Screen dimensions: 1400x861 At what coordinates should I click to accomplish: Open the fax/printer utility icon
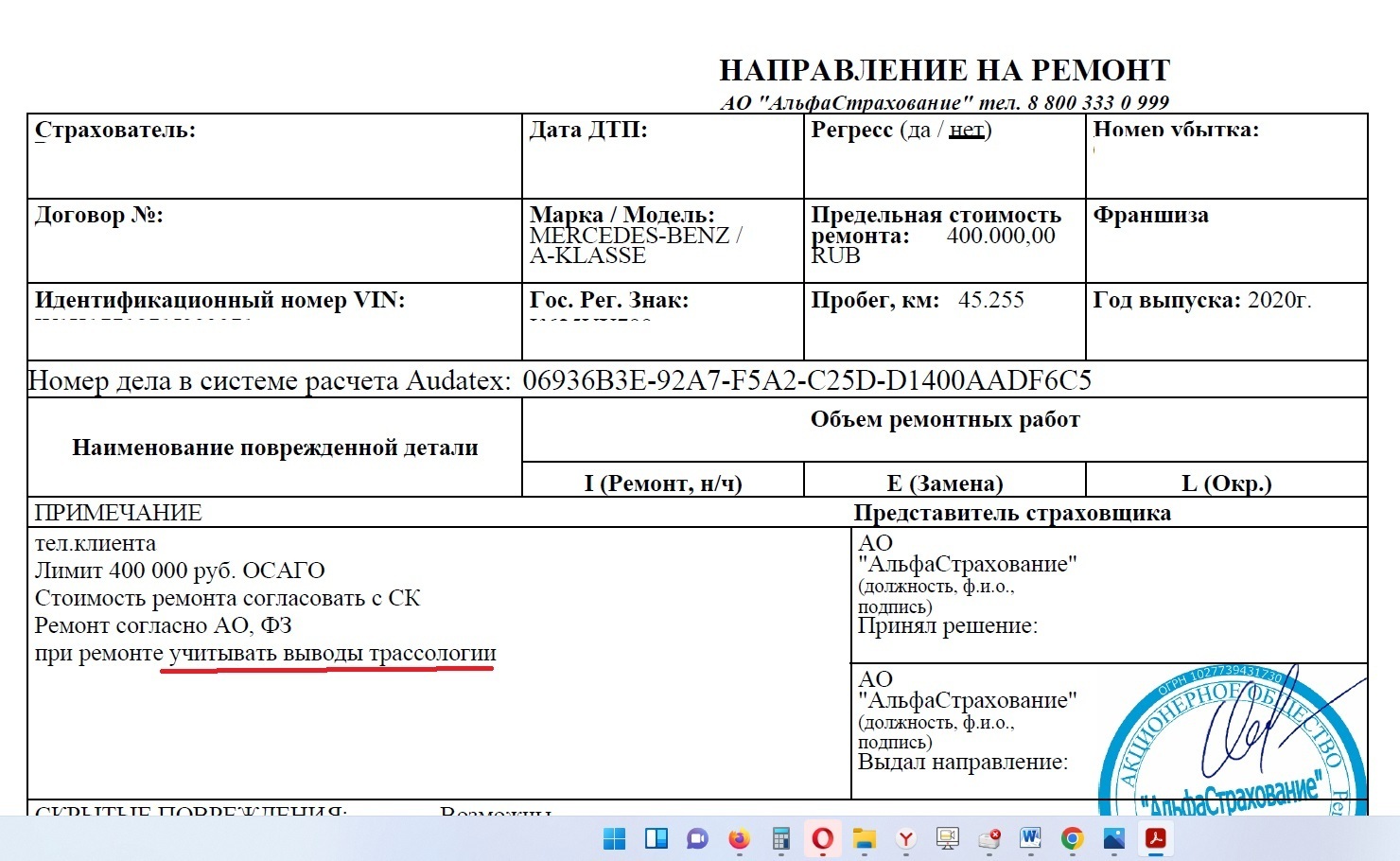(x=989, y=838)
